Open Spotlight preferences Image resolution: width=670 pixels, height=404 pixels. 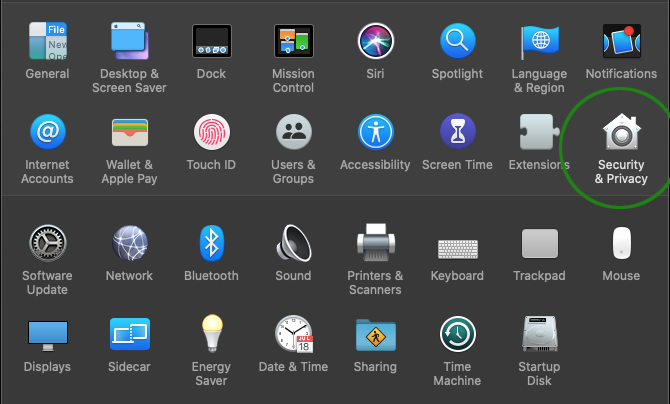pyautogui.click(x=458, y=41)
